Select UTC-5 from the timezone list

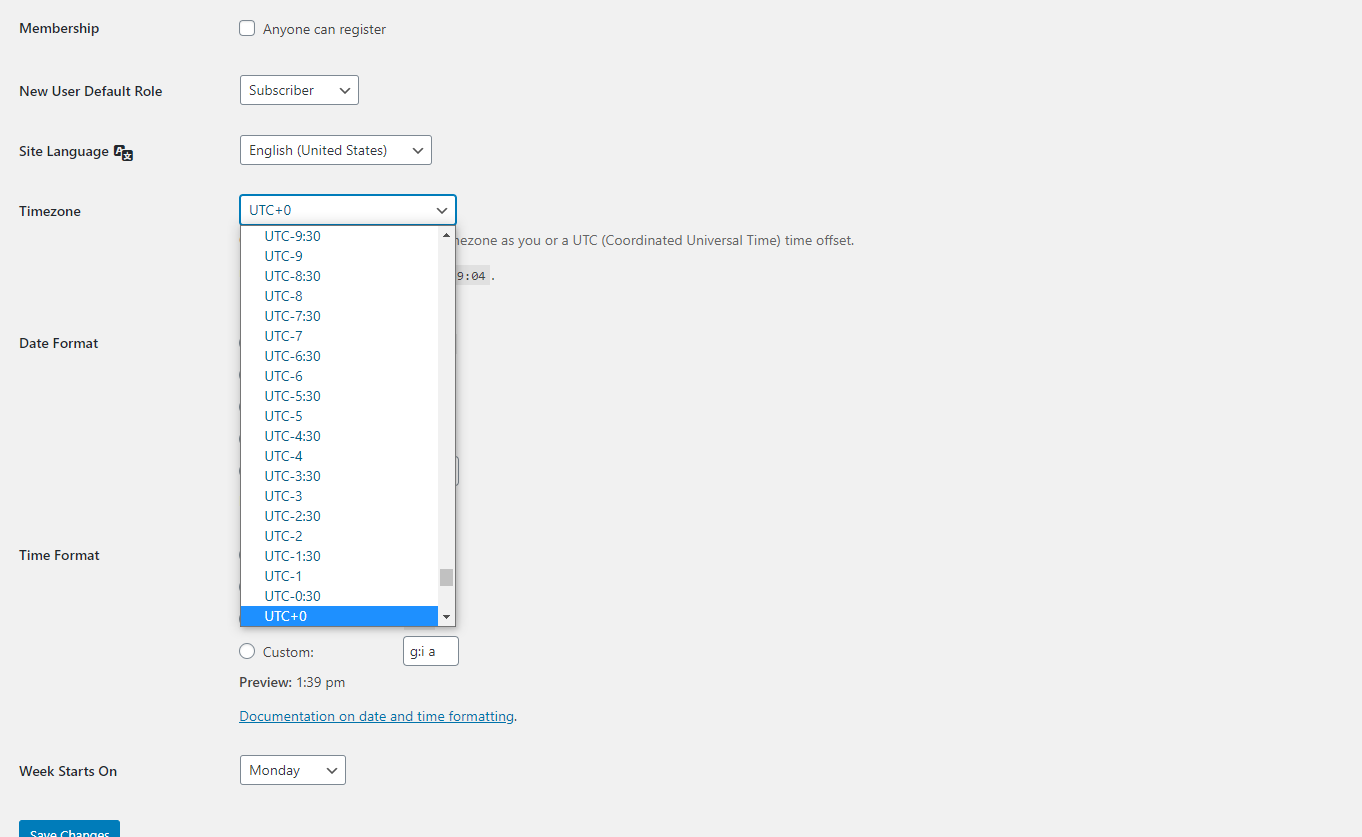click(283, 415)
